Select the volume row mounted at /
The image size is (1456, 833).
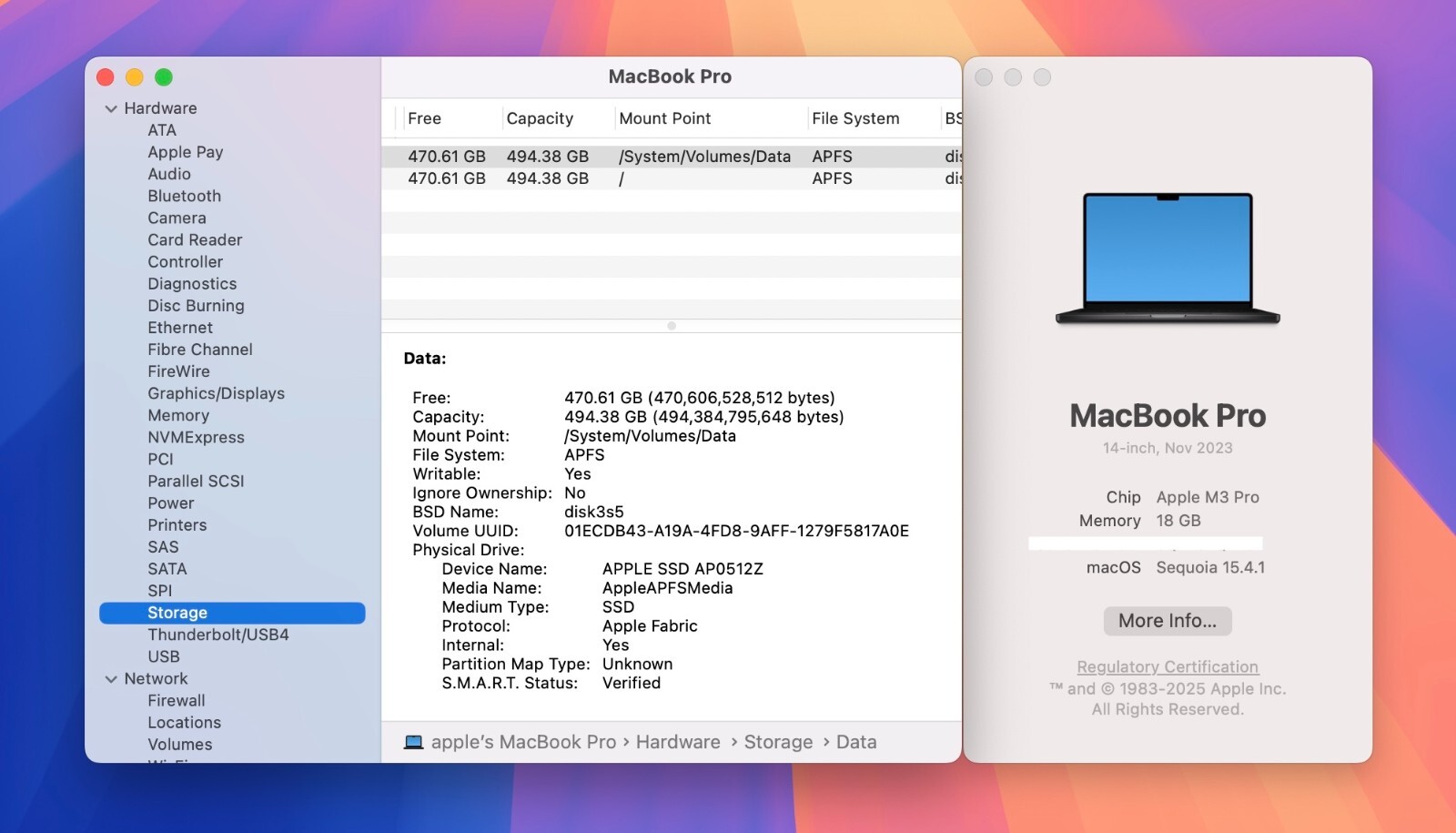(x=672, y=178)
